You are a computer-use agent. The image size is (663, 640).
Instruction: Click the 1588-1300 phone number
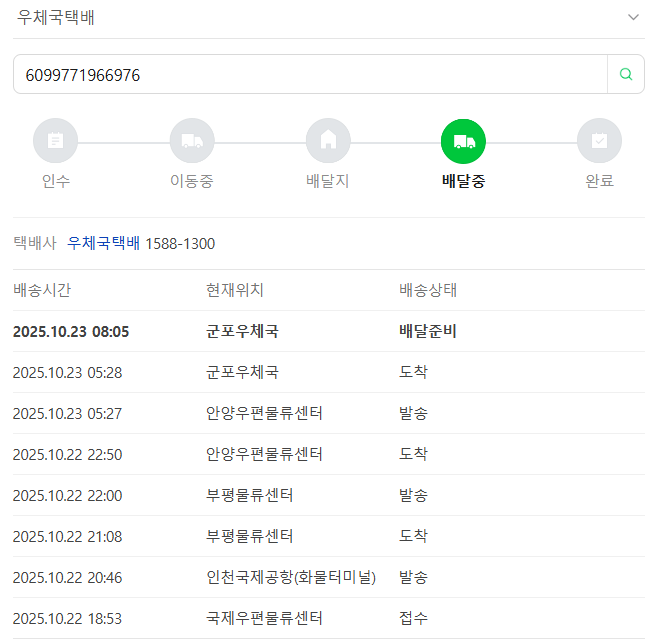click(180, 243)
